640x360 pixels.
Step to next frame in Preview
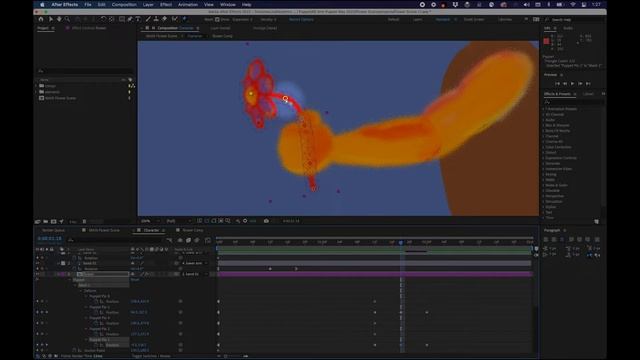tap(580, 83)
